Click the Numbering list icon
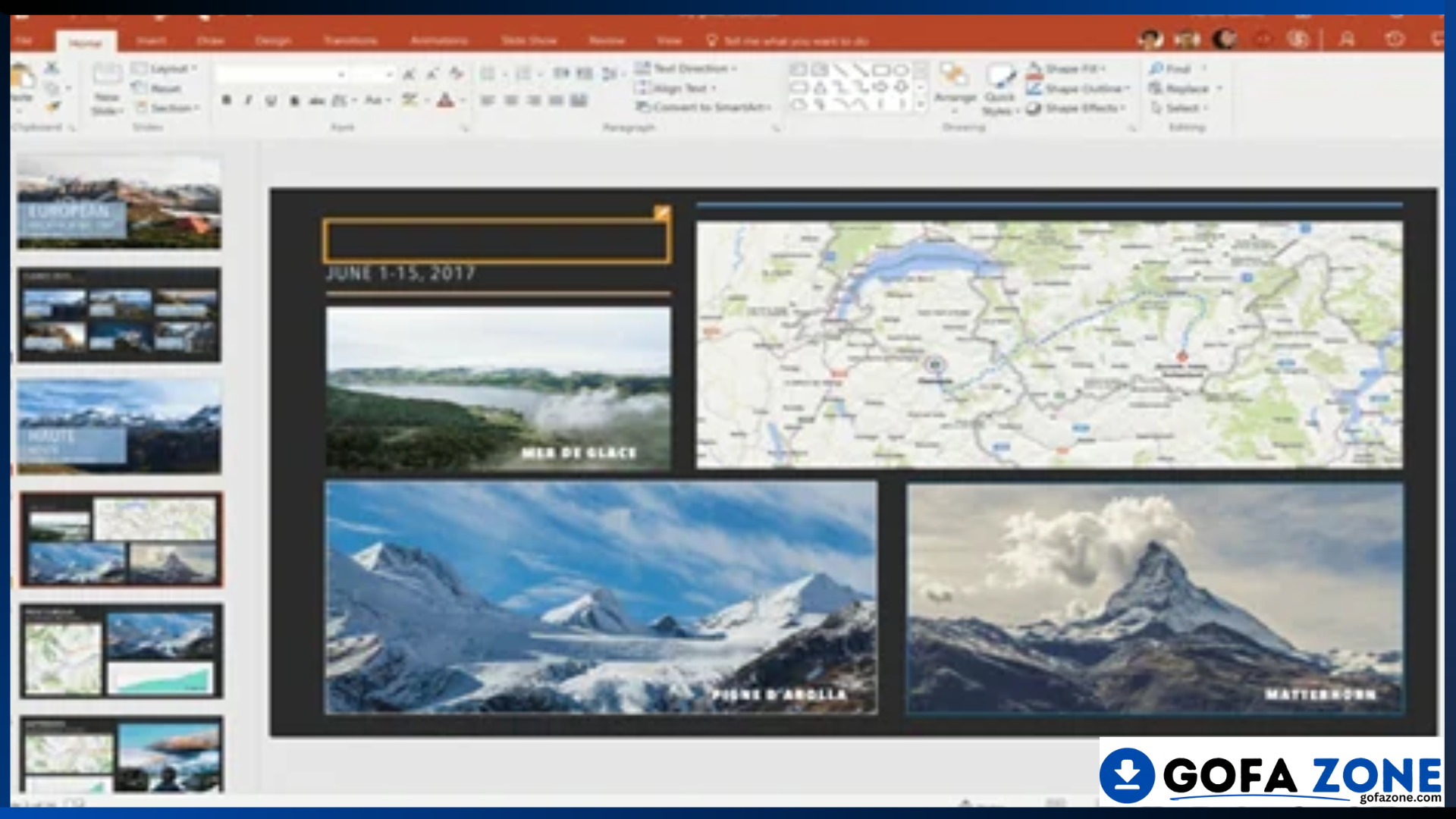 coord(523,74)
